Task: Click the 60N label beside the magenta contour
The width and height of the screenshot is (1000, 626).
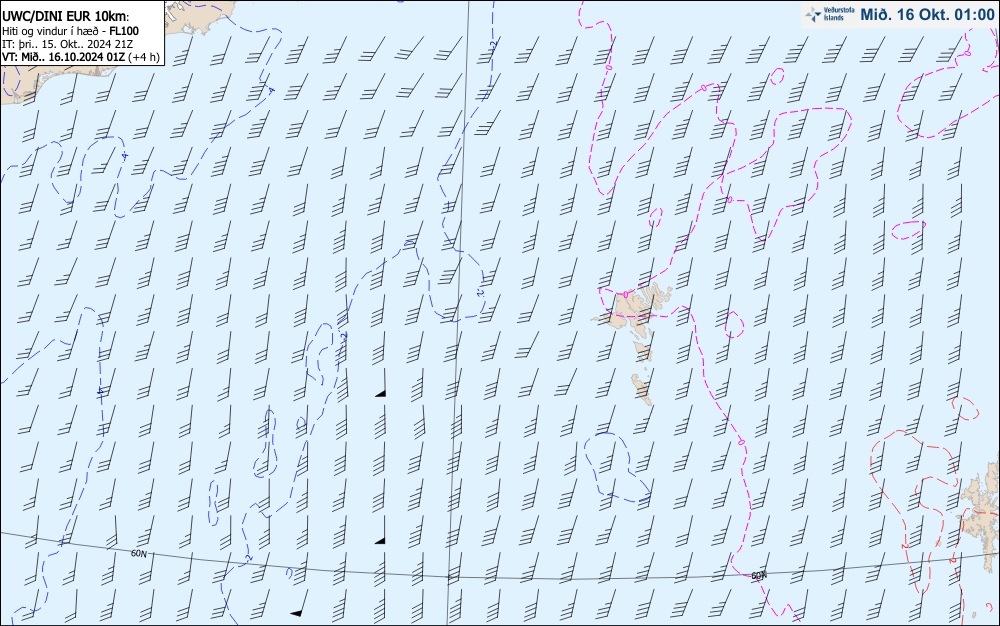Action: tap(758, 576)
